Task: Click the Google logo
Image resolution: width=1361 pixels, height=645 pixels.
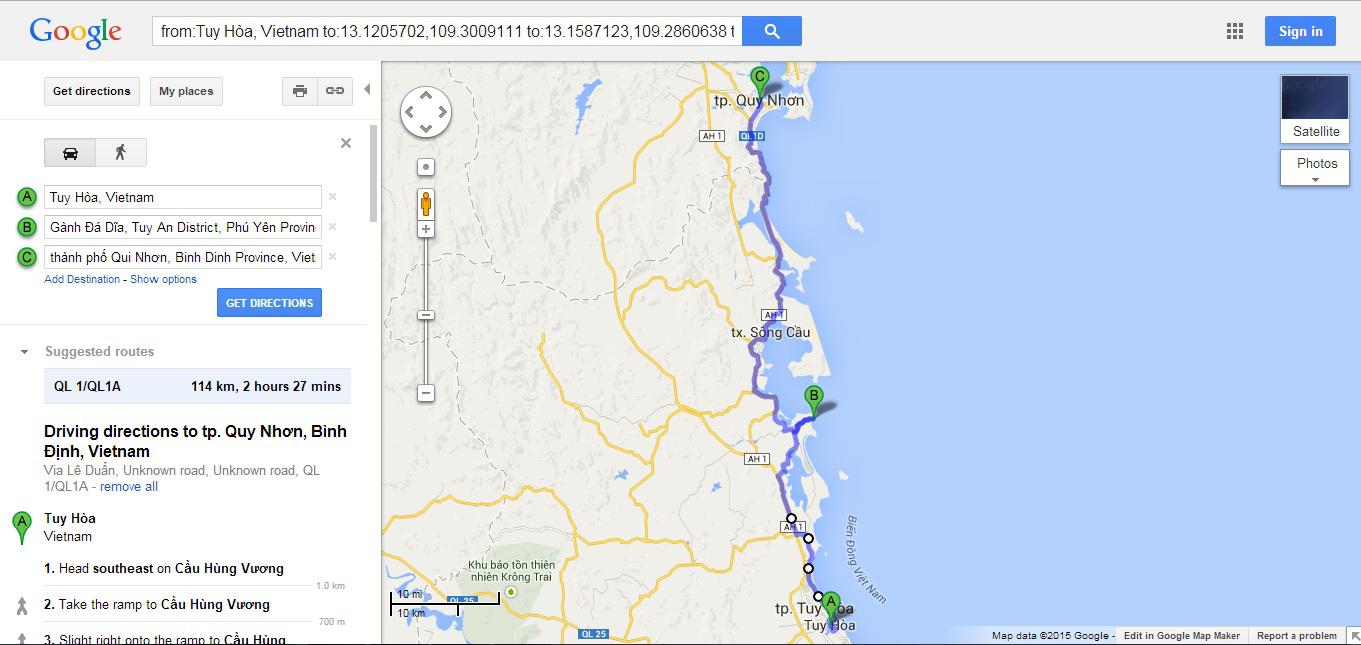Action: tap(75, 32)
